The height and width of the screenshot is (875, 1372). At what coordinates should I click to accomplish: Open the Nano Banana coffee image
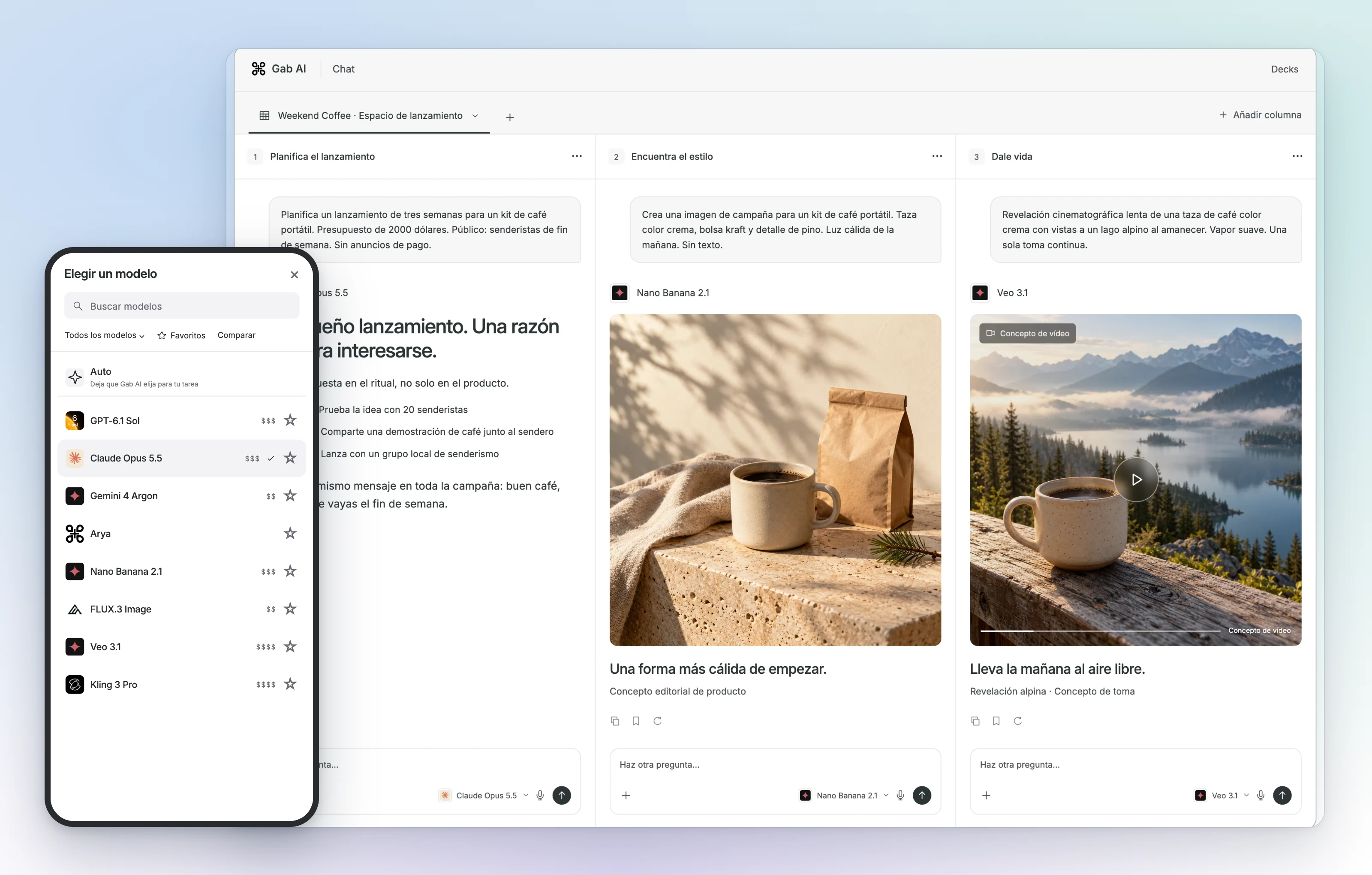(775, 480)
